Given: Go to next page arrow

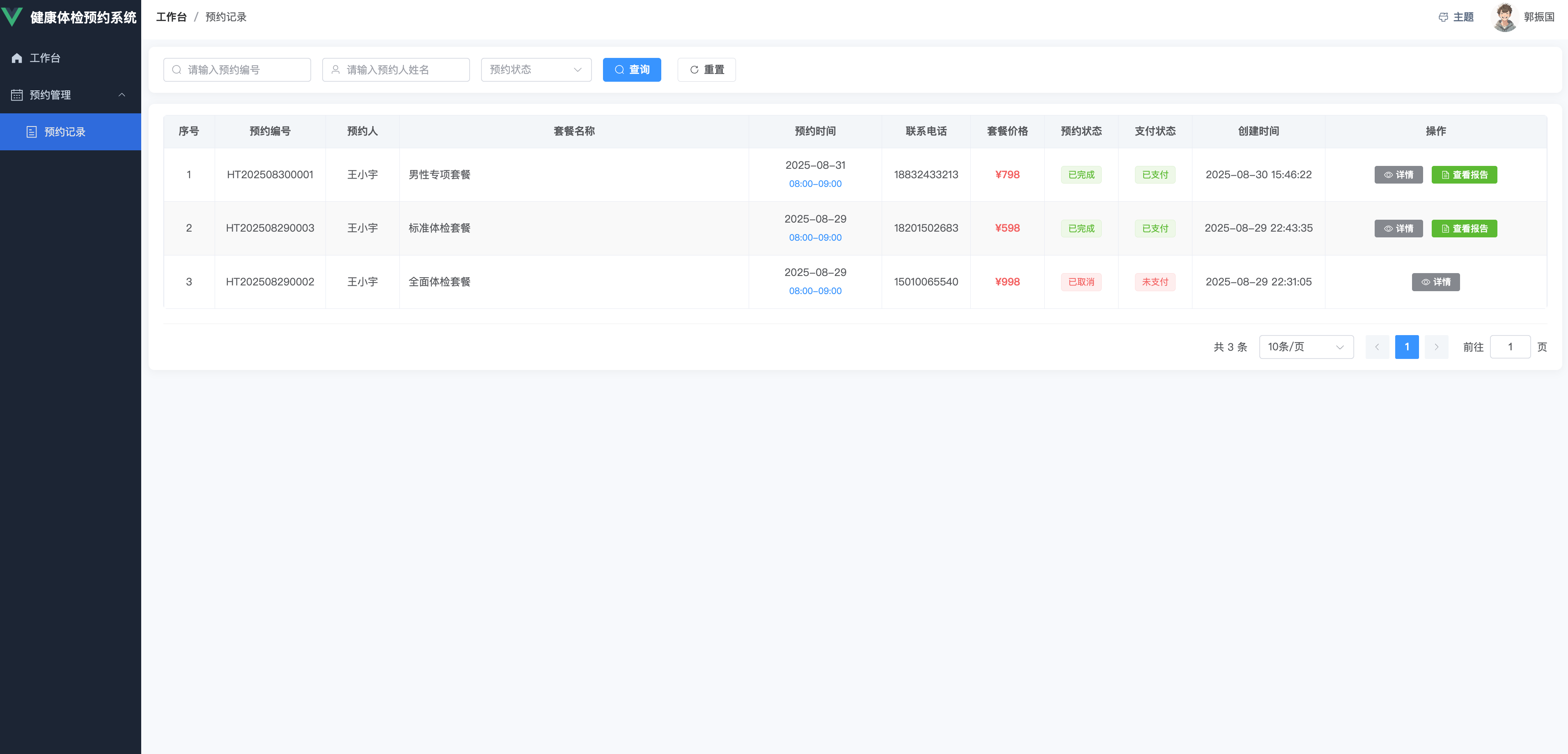Looking at the screenshot, I should [1436, 347].
